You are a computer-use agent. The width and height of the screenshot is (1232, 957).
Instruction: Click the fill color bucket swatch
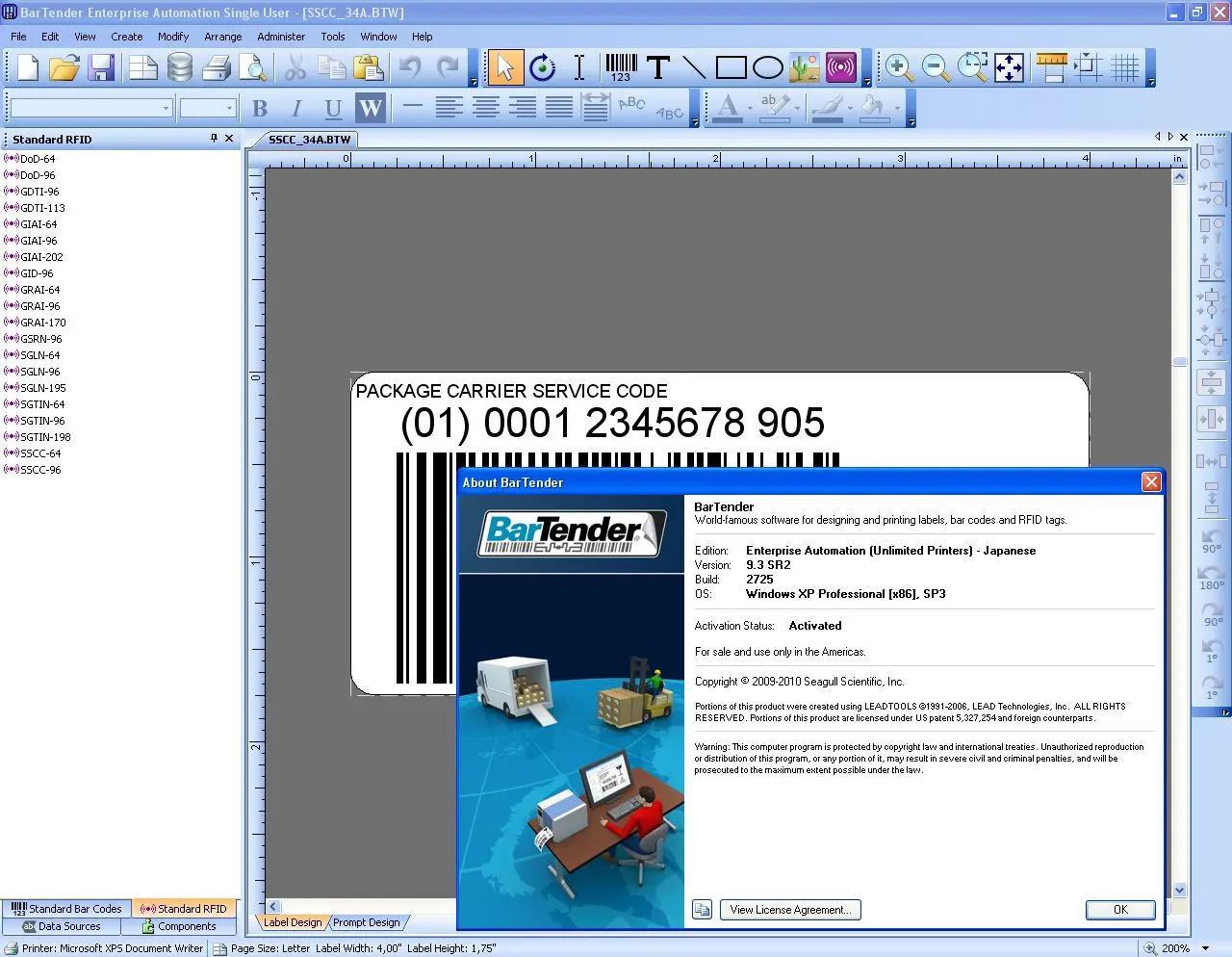click(x=874, y=109)
